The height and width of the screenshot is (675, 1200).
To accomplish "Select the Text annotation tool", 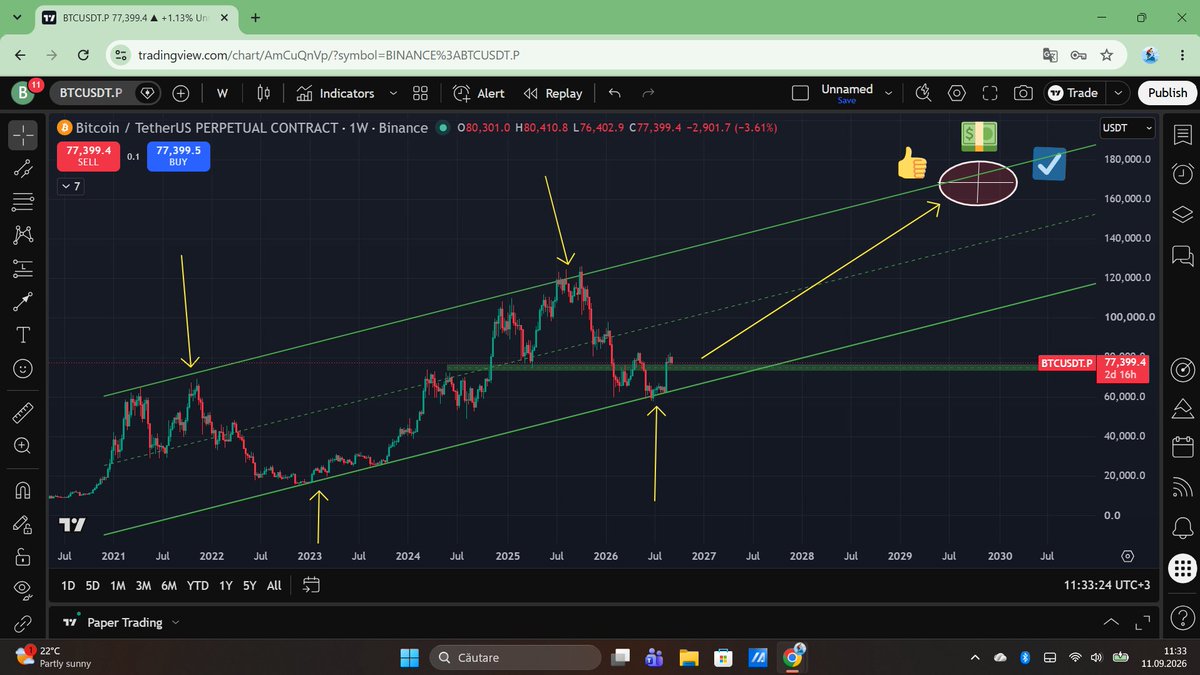I will point(22,334).
